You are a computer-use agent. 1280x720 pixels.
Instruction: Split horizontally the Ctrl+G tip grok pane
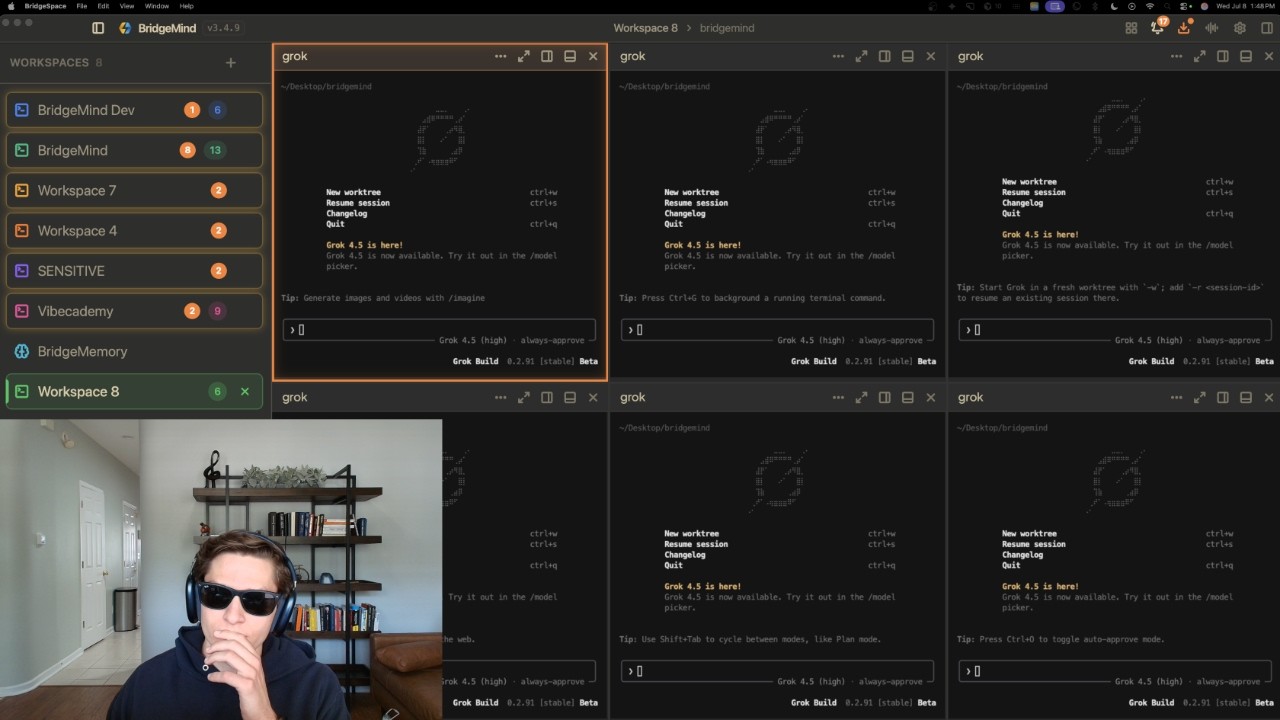[908, 56]
